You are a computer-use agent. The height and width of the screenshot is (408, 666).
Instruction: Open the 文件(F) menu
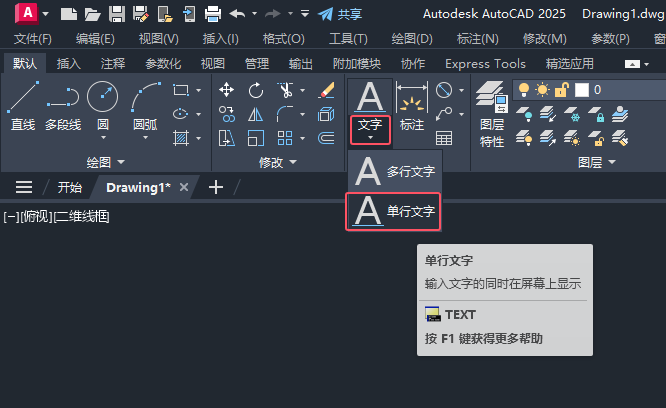33,39
